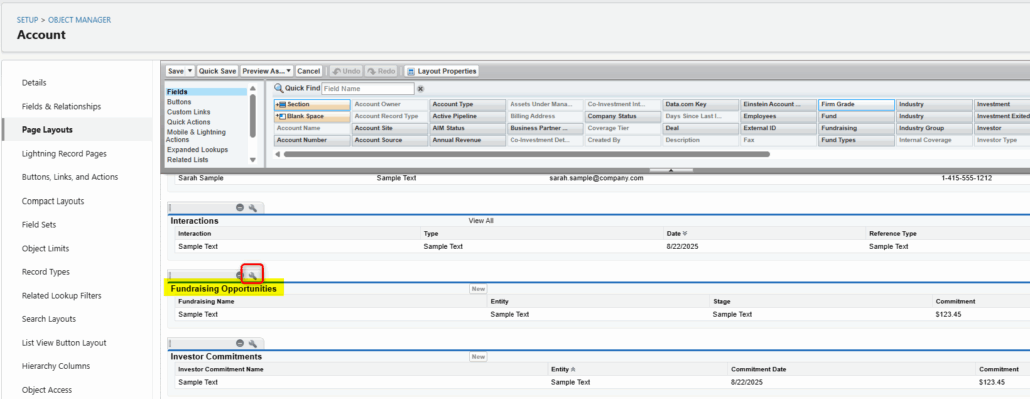Screen dimensions: 1030x399
Task: Open Fields & Relationships in sidebar
Action: click(x=62, y=106)
